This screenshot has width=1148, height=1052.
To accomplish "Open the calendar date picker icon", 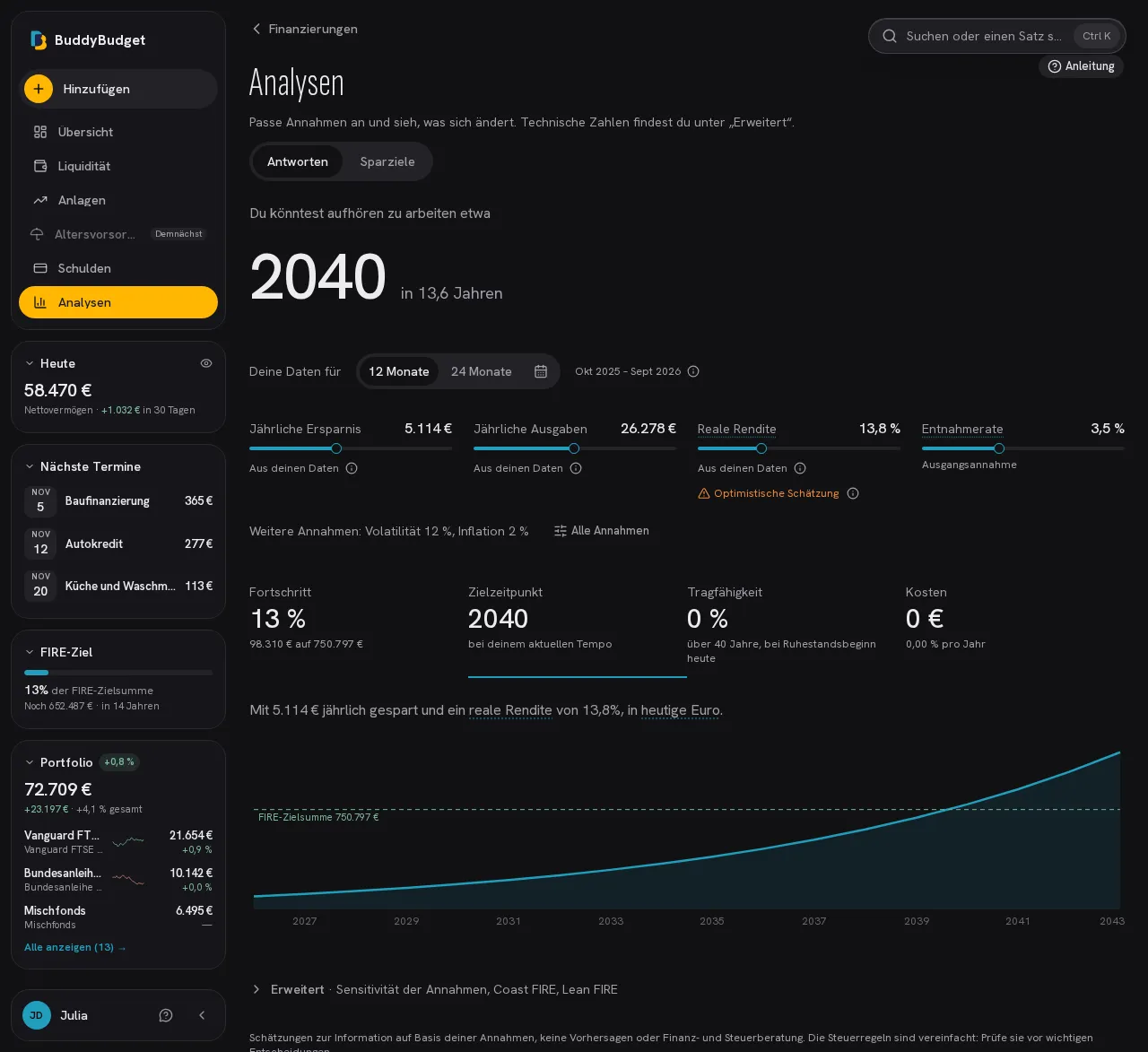I will coord(541,371).
